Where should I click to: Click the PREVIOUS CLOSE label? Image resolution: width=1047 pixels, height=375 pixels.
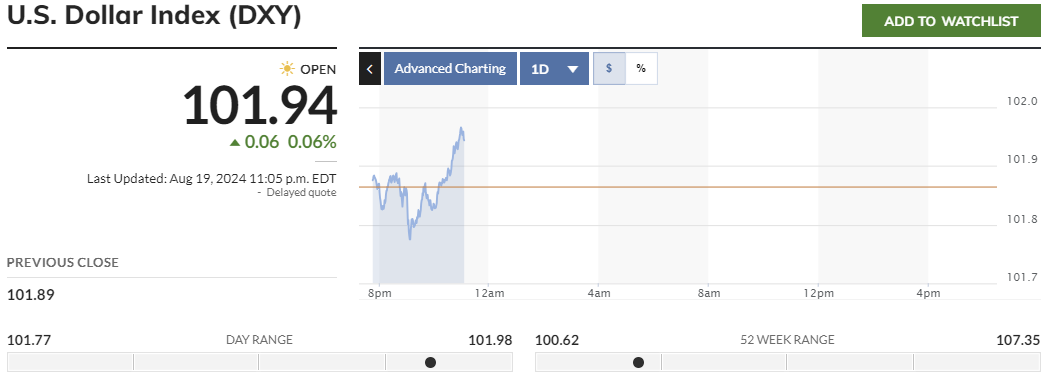[63, 263]
